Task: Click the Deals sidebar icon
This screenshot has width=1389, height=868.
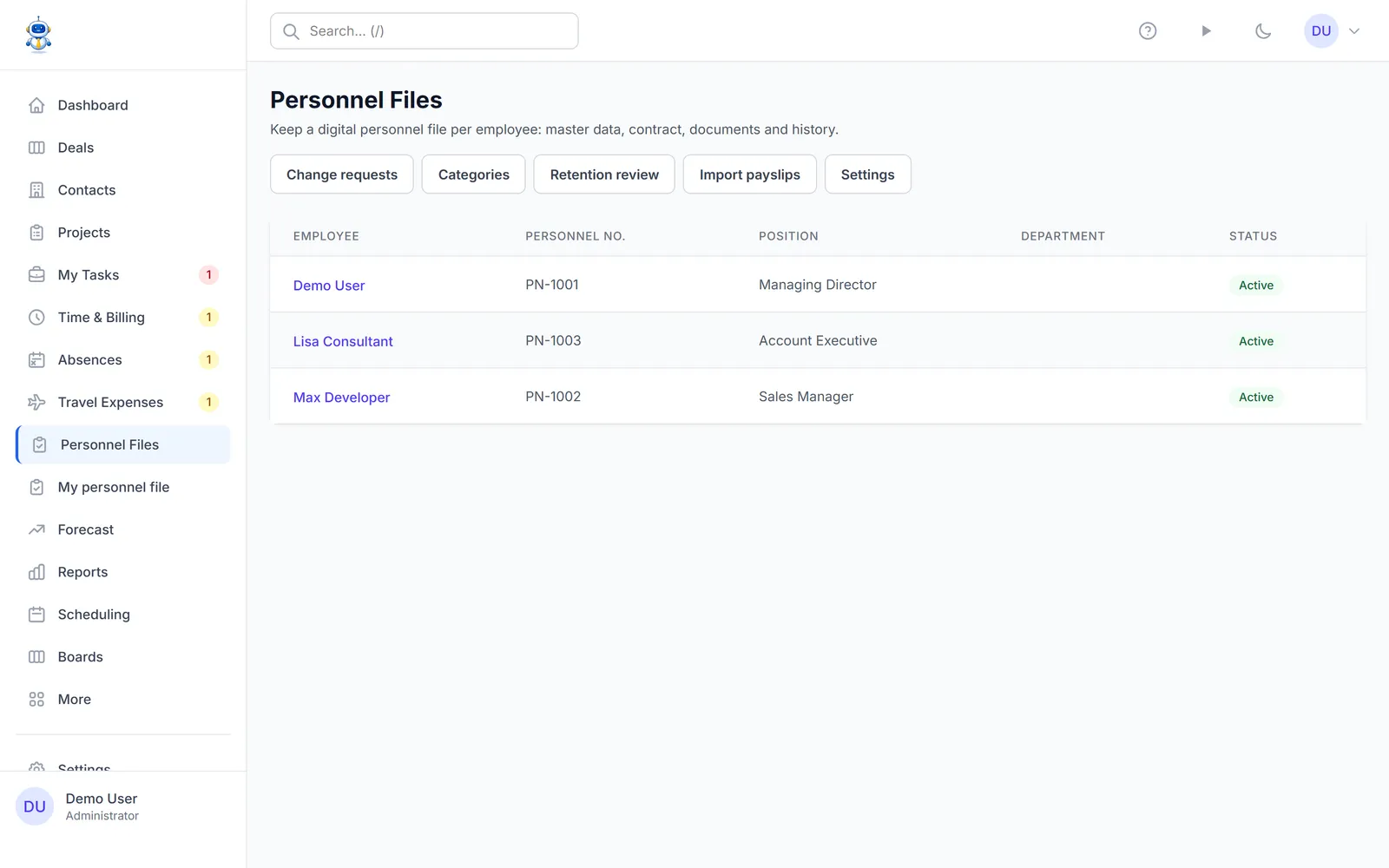Action: tap(36, 148)
